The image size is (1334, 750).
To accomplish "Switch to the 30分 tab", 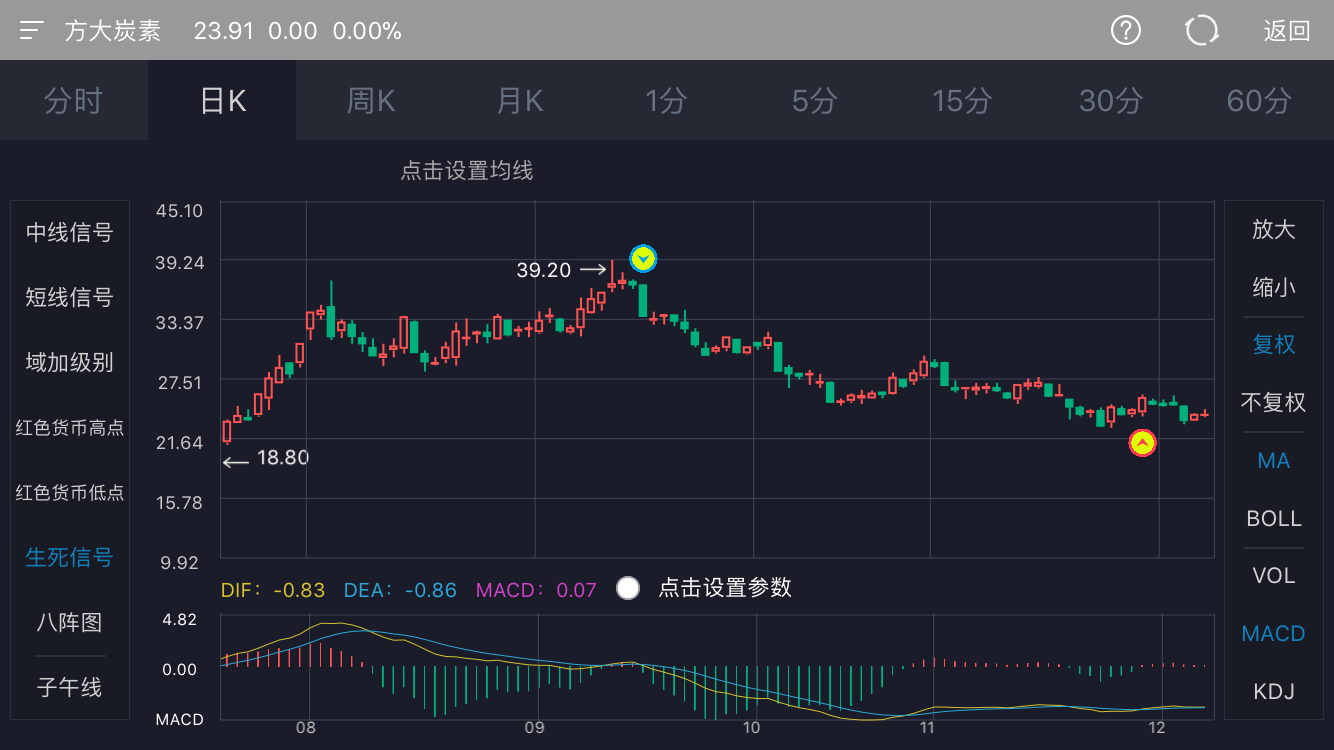I will click(1111, 100).
